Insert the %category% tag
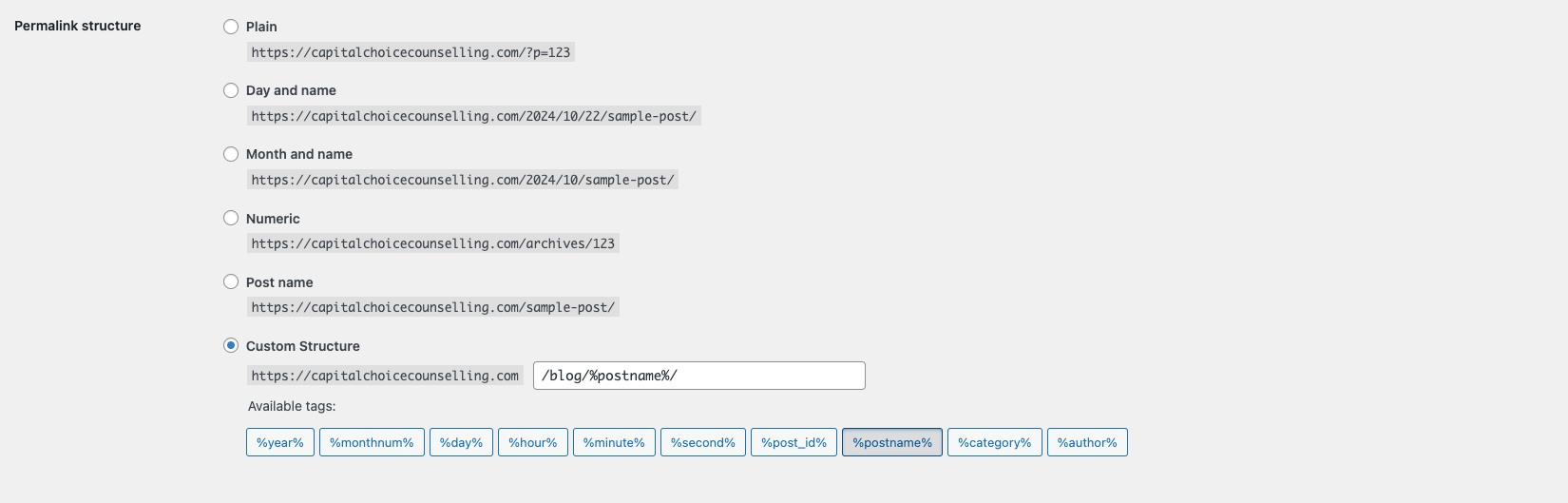Viewport: 1568px width, 503px height. 995,443
